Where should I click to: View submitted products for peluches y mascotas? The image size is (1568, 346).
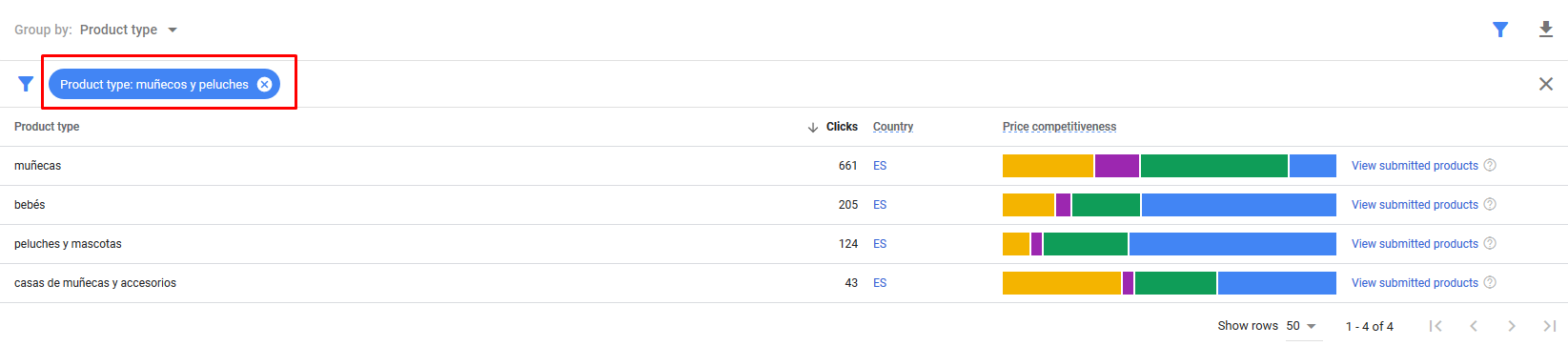click(x=1415, y=244)
